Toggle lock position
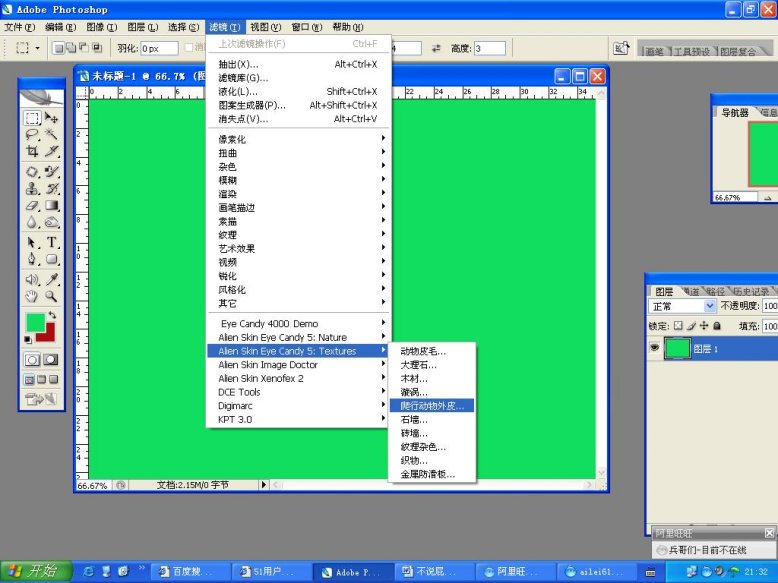Image resolution: width=778 pixels, height=583 pixels. click(704, 325)
